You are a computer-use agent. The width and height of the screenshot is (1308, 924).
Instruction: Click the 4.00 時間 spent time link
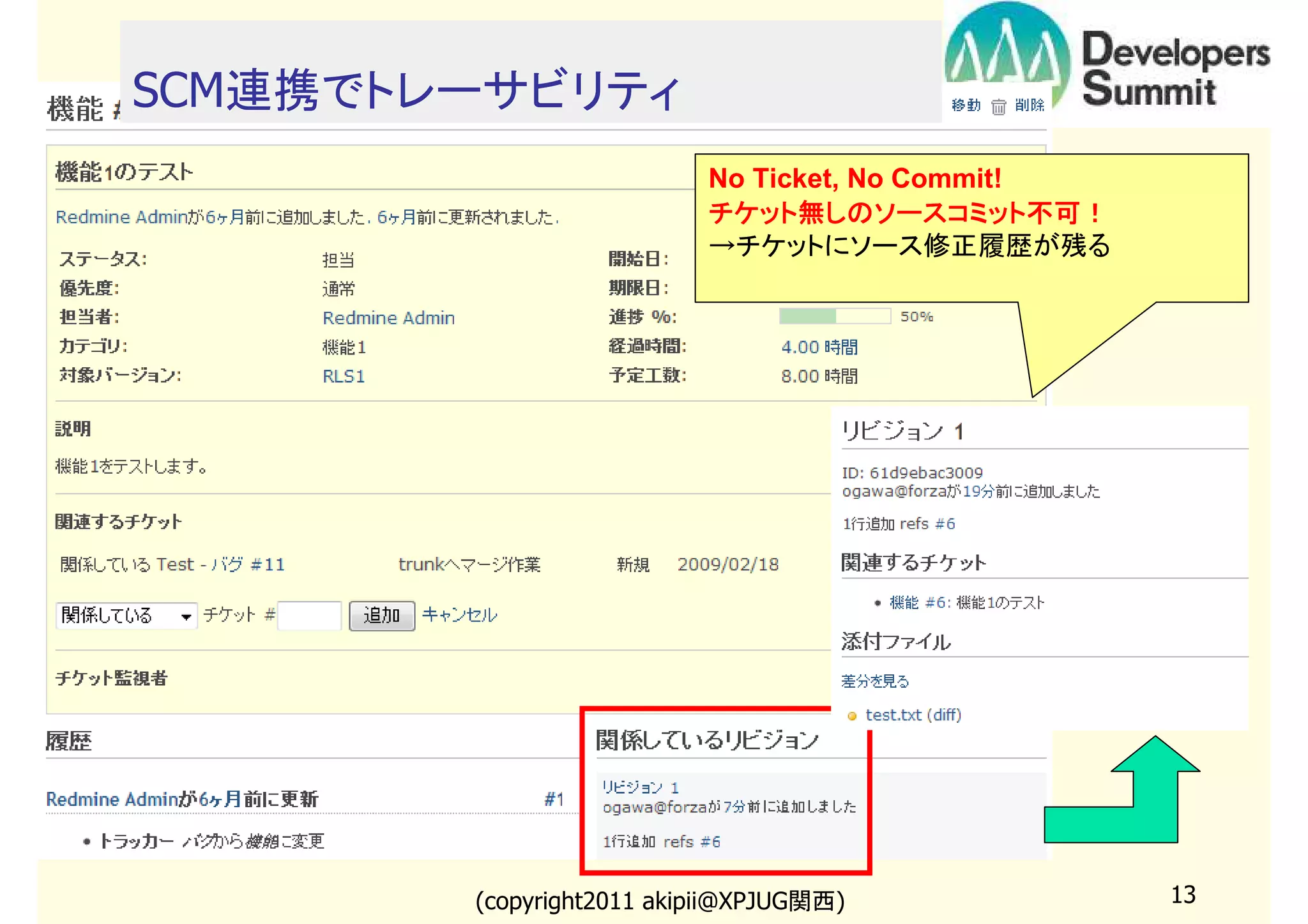pos(819,347)
